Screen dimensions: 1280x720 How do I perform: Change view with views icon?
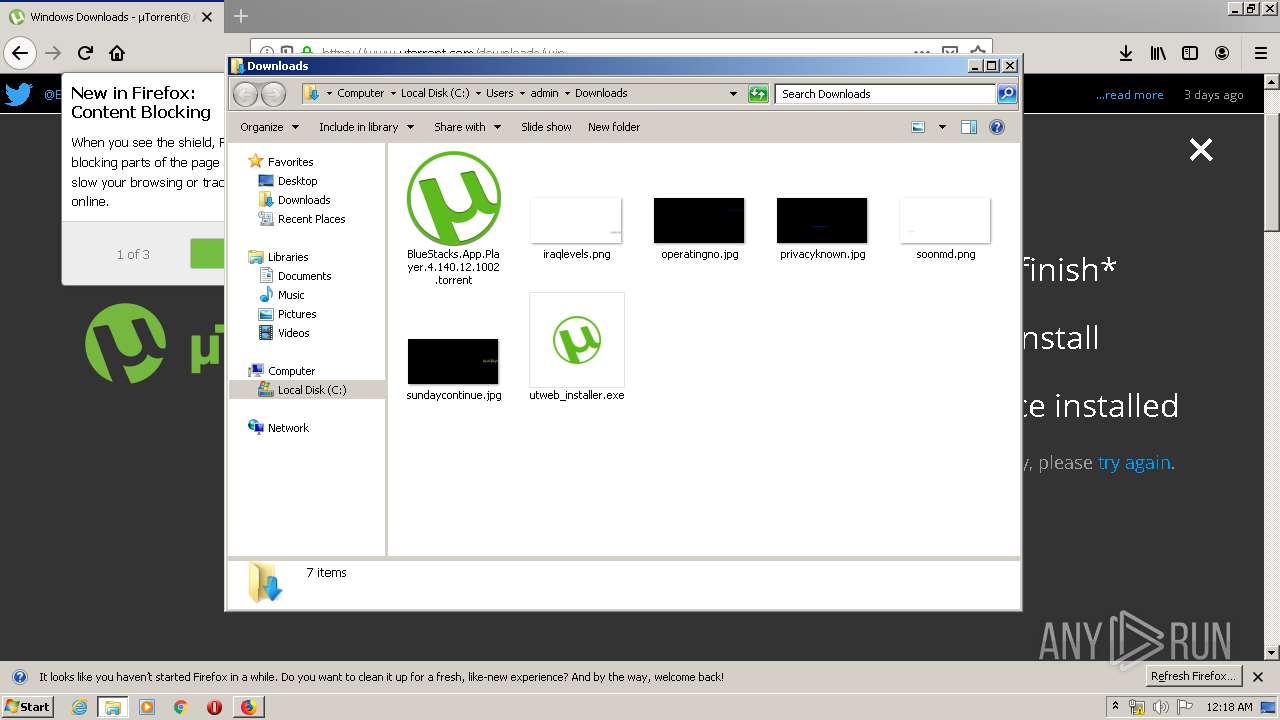click(918, 127)
